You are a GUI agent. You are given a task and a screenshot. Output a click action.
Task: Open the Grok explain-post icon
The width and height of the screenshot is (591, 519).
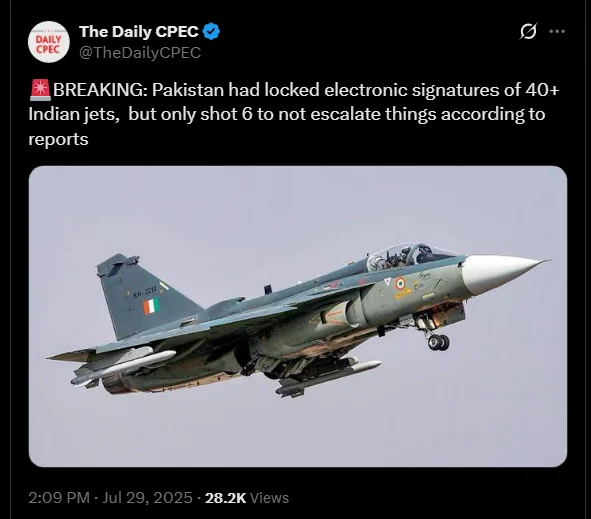click(x=528, y=31)
